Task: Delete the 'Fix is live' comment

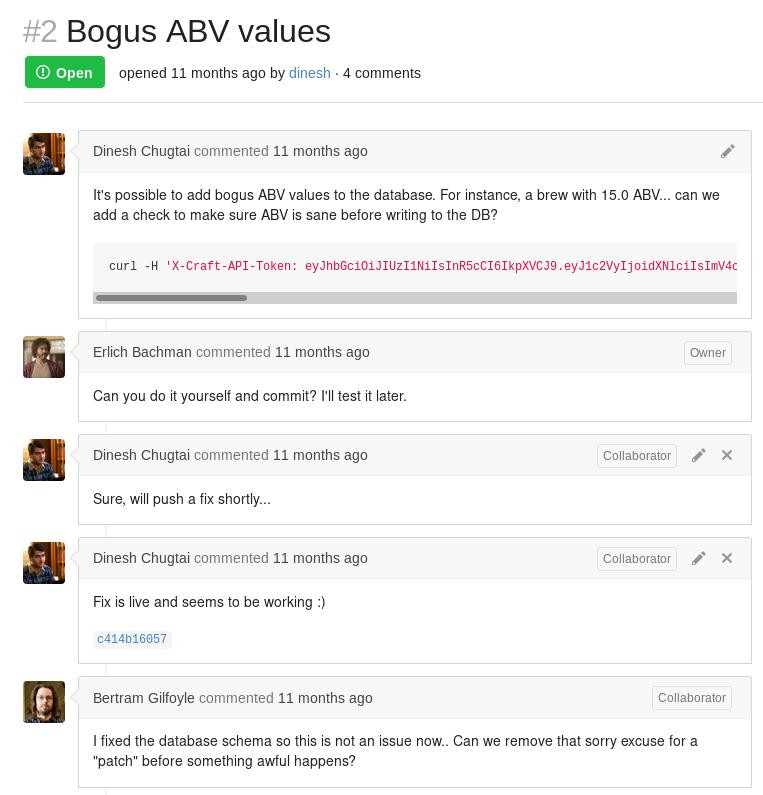Action: click(727, 558)
